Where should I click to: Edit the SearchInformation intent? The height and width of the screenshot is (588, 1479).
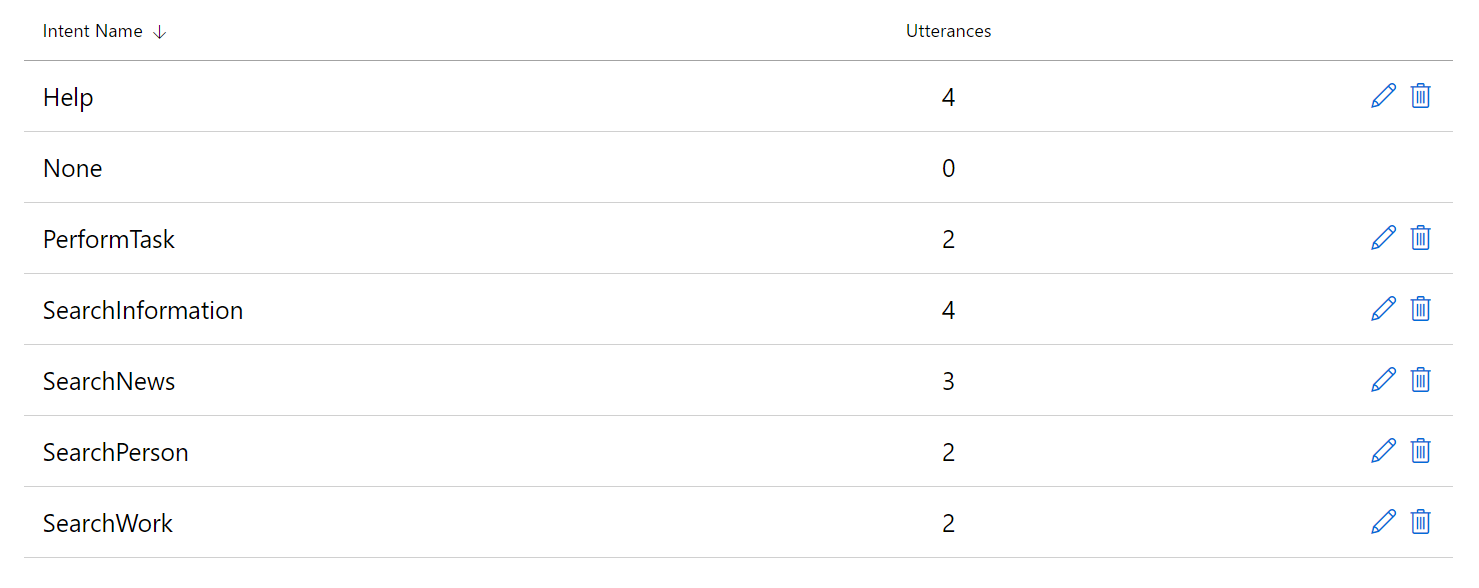pyautogui.click(x=1383, y=309)
